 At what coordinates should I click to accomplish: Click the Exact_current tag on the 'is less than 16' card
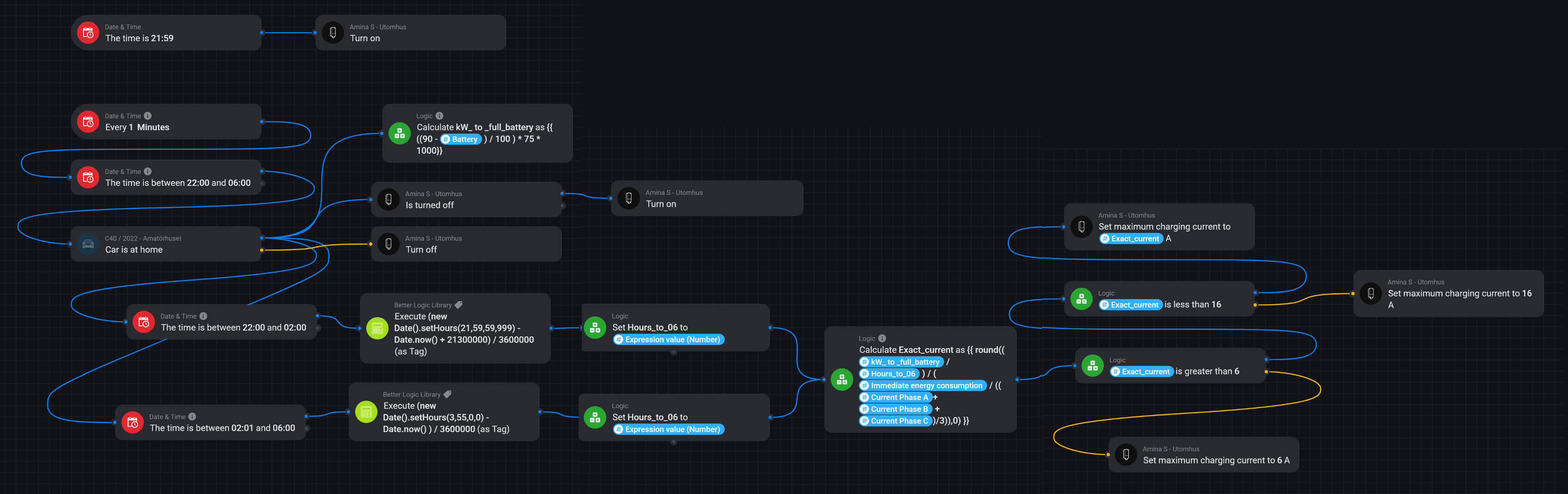click(1131, 305)
